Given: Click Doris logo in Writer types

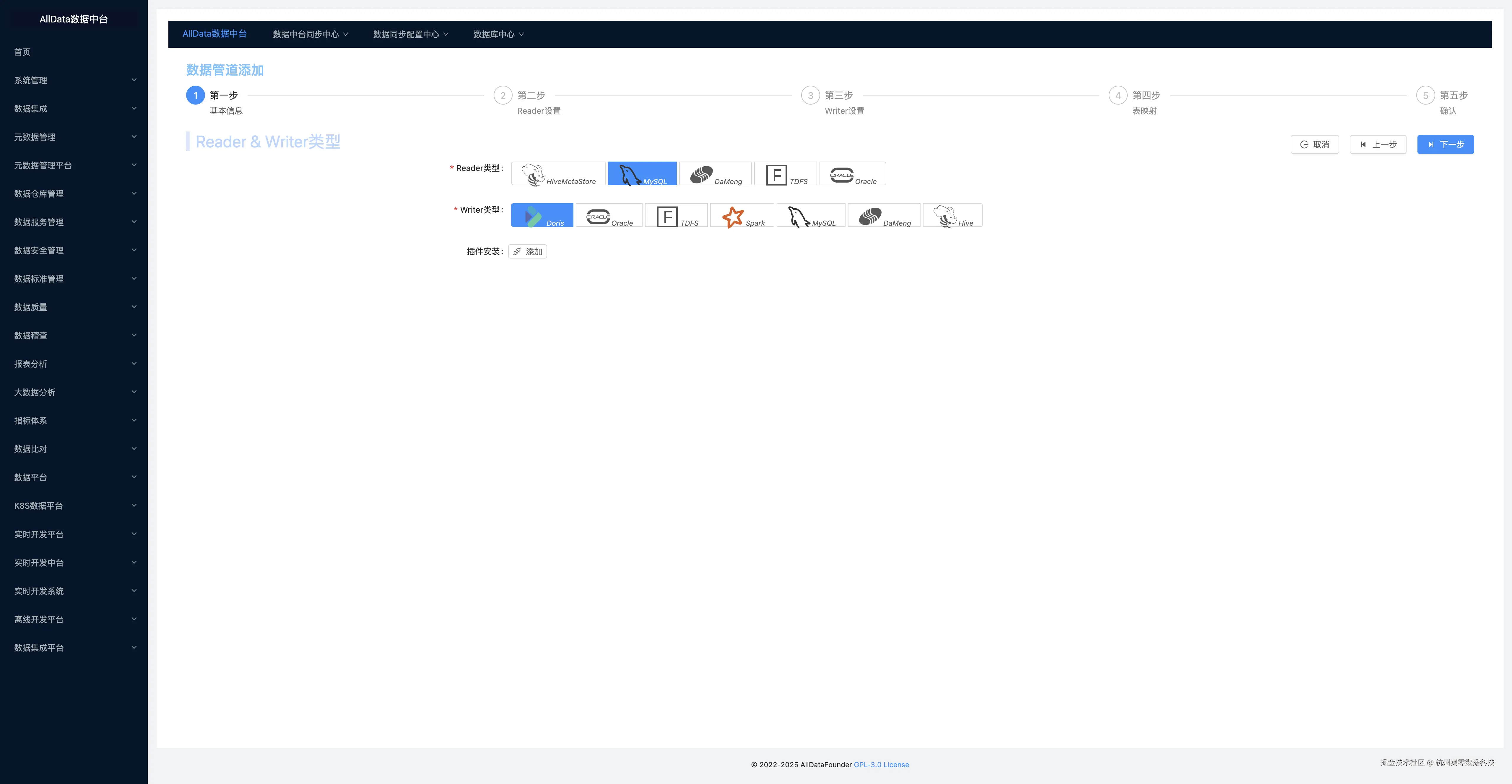Looking at the screenshot, I should click(x=532, y=217).
